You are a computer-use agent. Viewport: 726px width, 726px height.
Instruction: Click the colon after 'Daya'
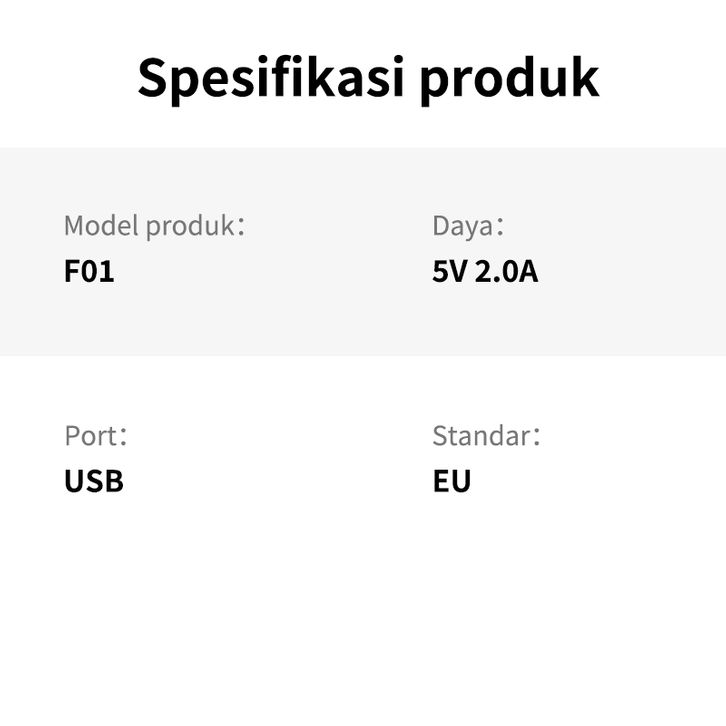tap(500, 228)
